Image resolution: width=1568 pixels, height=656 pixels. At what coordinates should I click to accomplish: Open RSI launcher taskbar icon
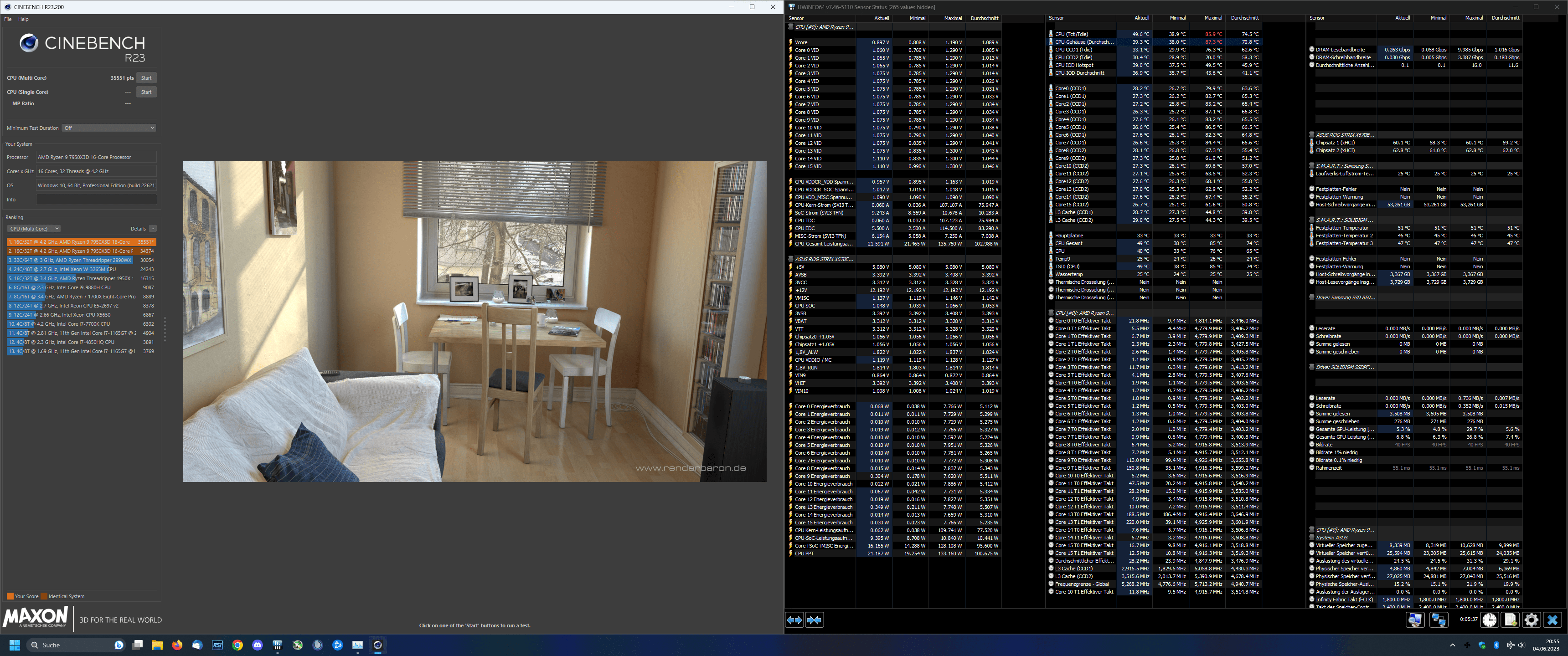(217, 645)
